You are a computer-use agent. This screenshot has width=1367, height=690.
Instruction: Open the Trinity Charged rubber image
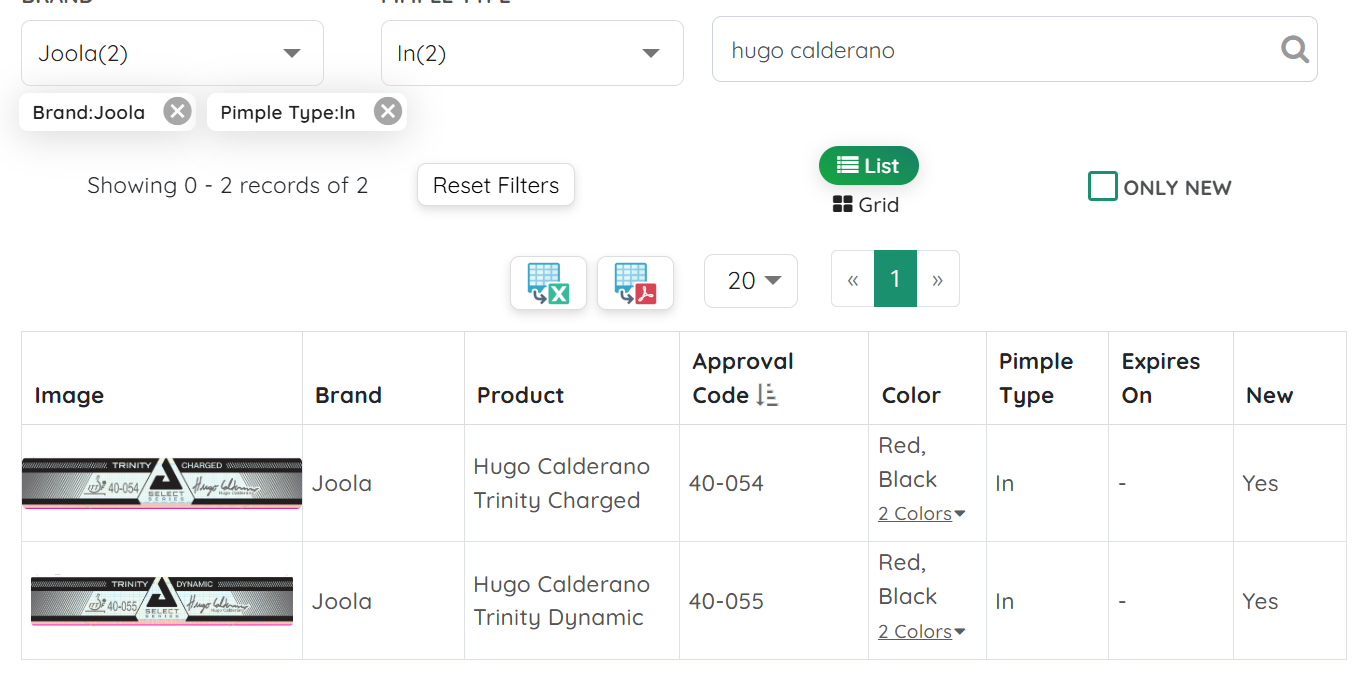[162, 484]
